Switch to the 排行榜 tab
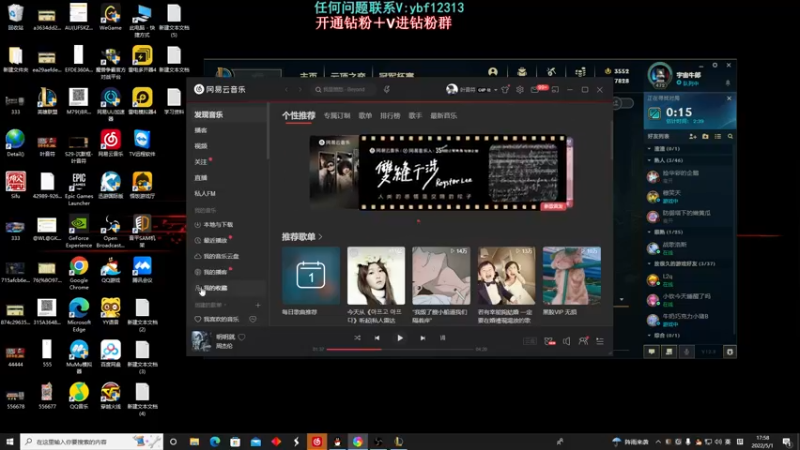 (x=390, y=116)
